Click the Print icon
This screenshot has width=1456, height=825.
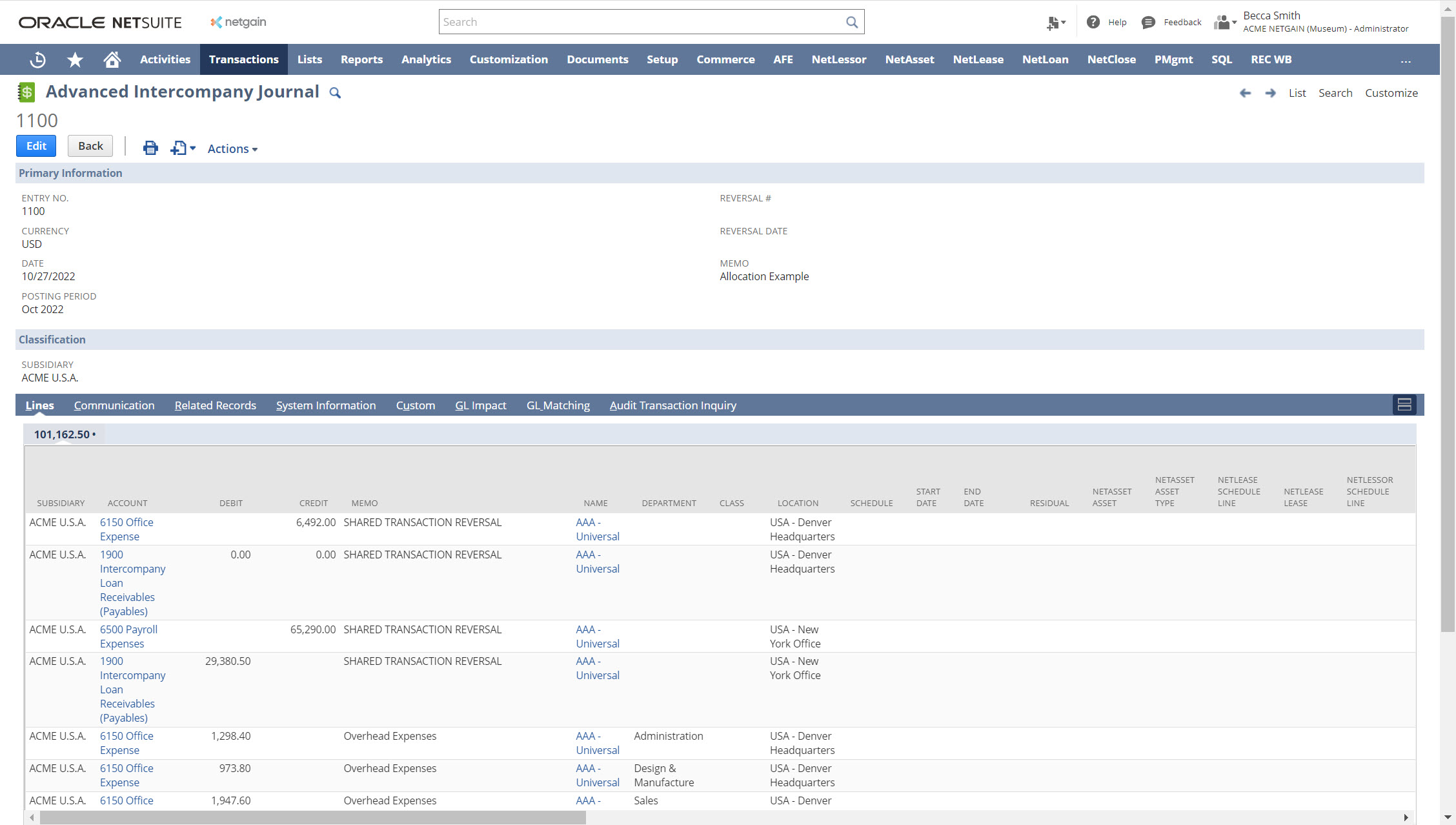(x=150, y=148)
